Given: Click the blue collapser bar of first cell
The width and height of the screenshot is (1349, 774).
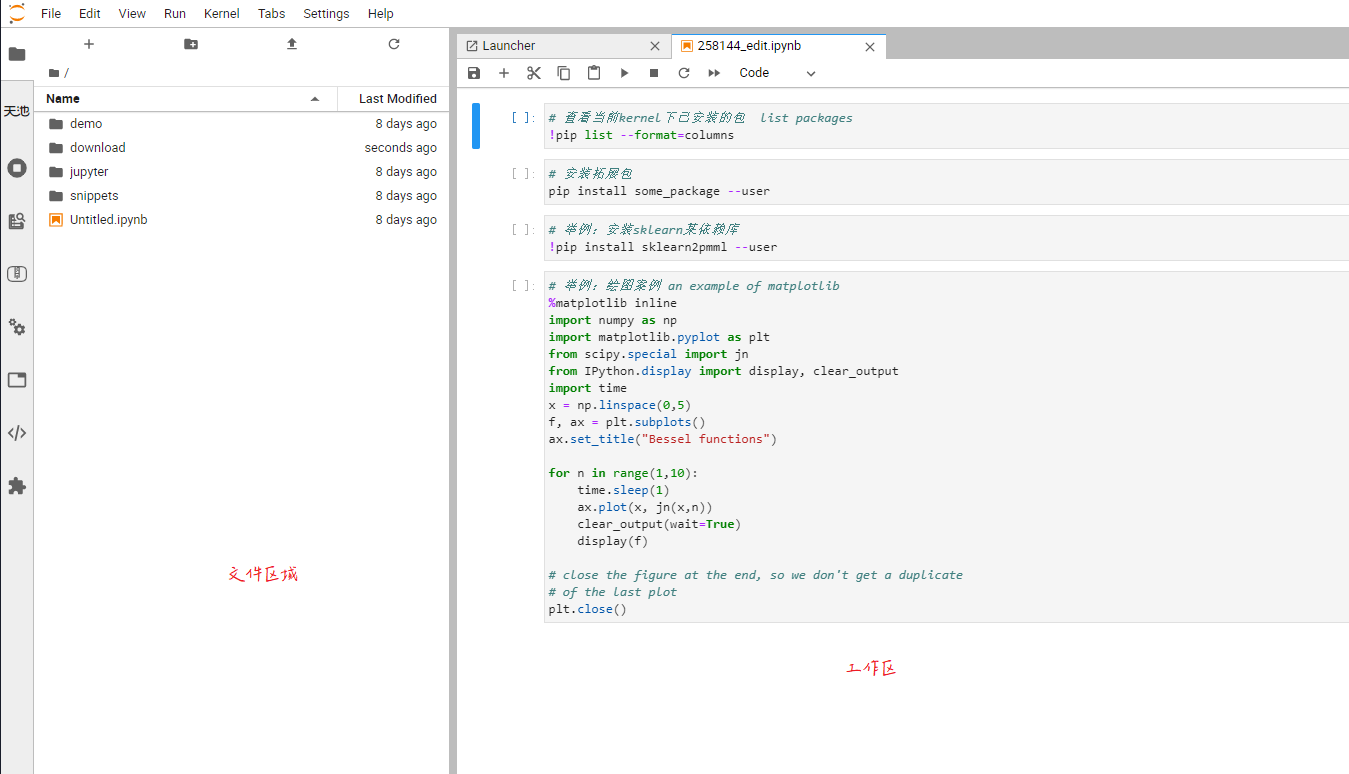Looking at the screenshot, I should (x=476, y=126).
